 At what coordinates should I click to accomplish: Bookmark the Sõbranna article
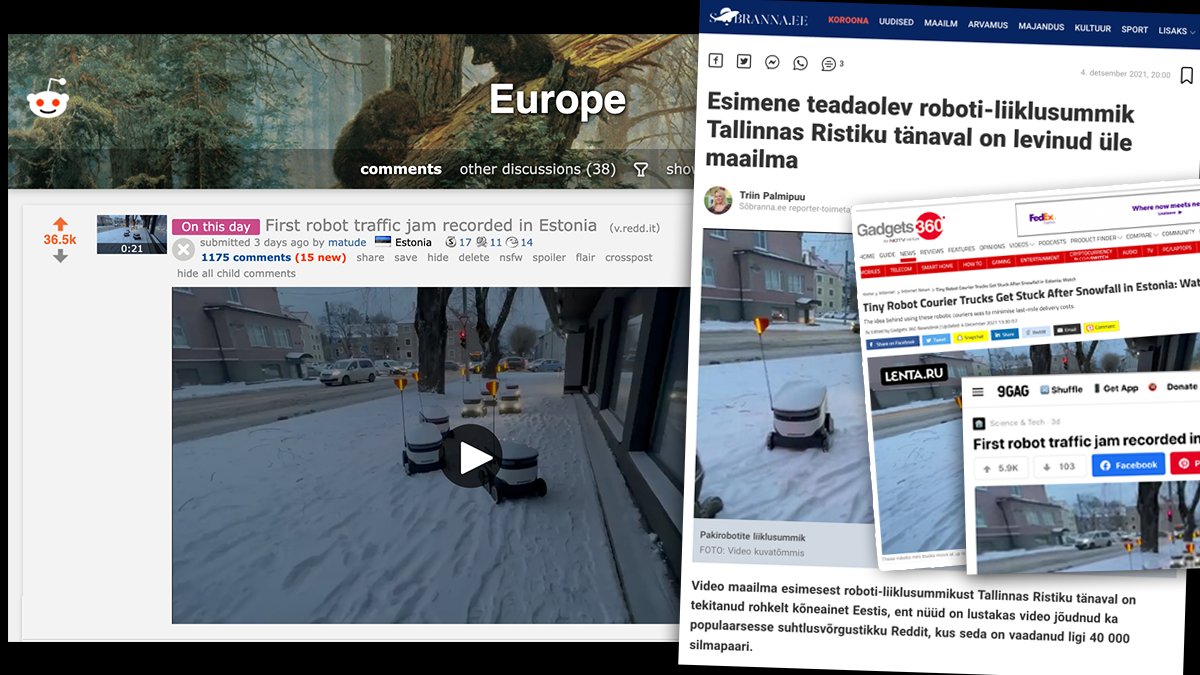point(1186,75)
